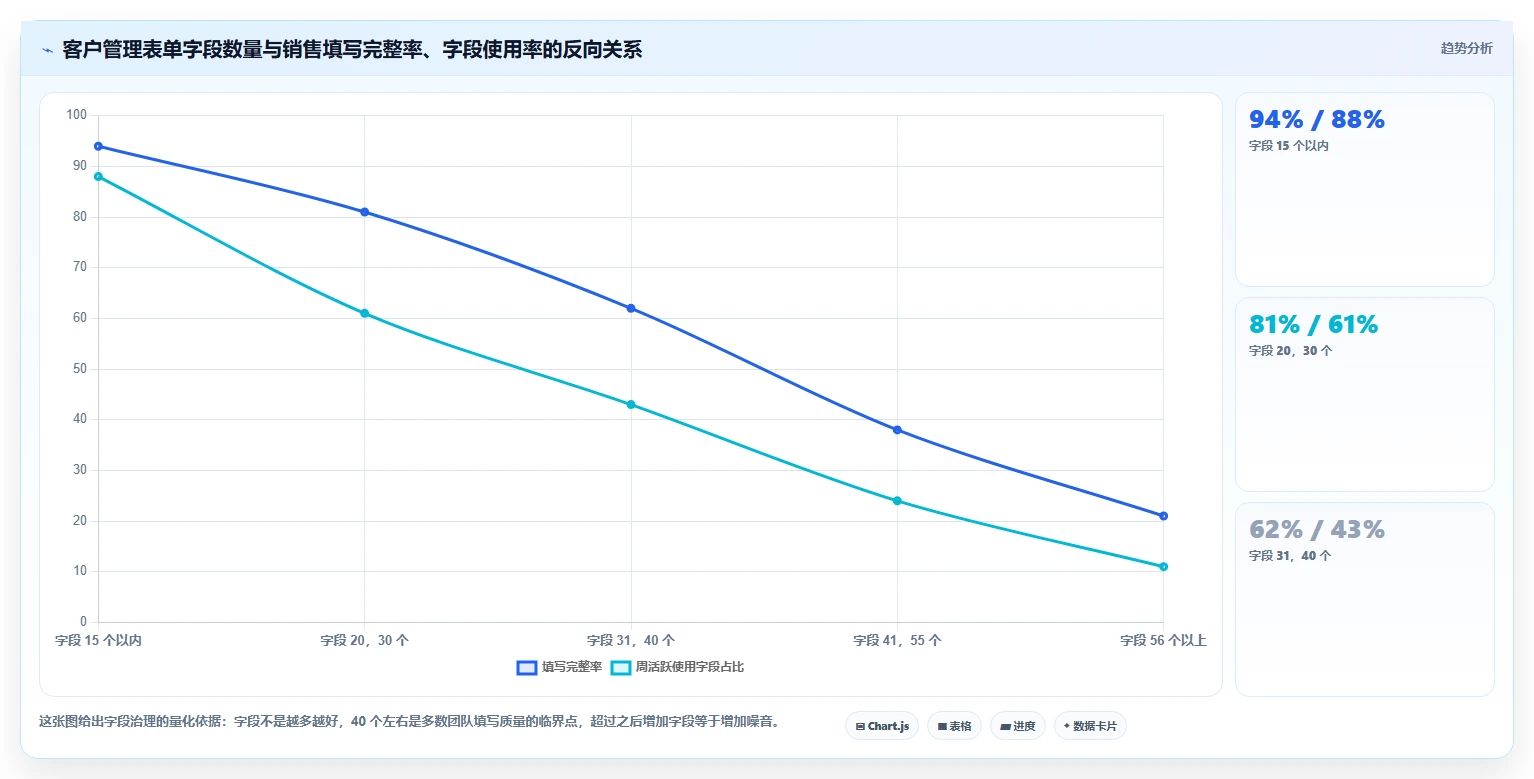The image size is (1534, 779).
Task: Click the 周活跃使用字段占比 point at 字段 56 个以上
Action: pyautogui.click(x=1163, y=567)
